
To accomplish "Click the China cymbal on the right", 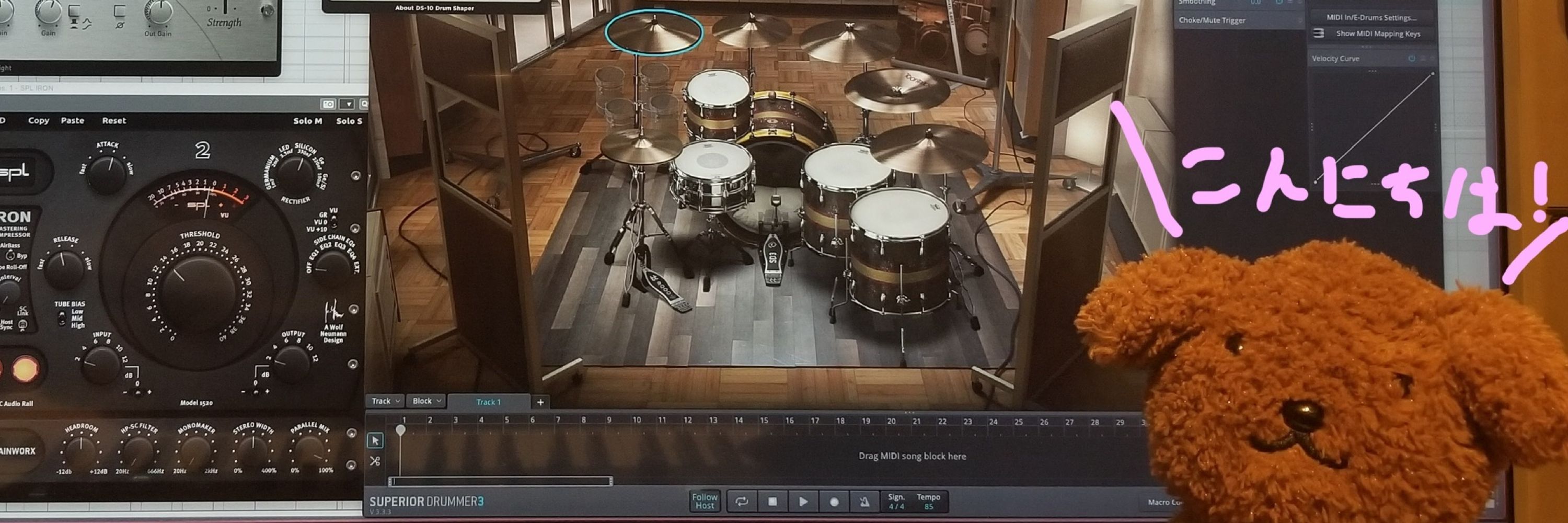I will point(897,90).
